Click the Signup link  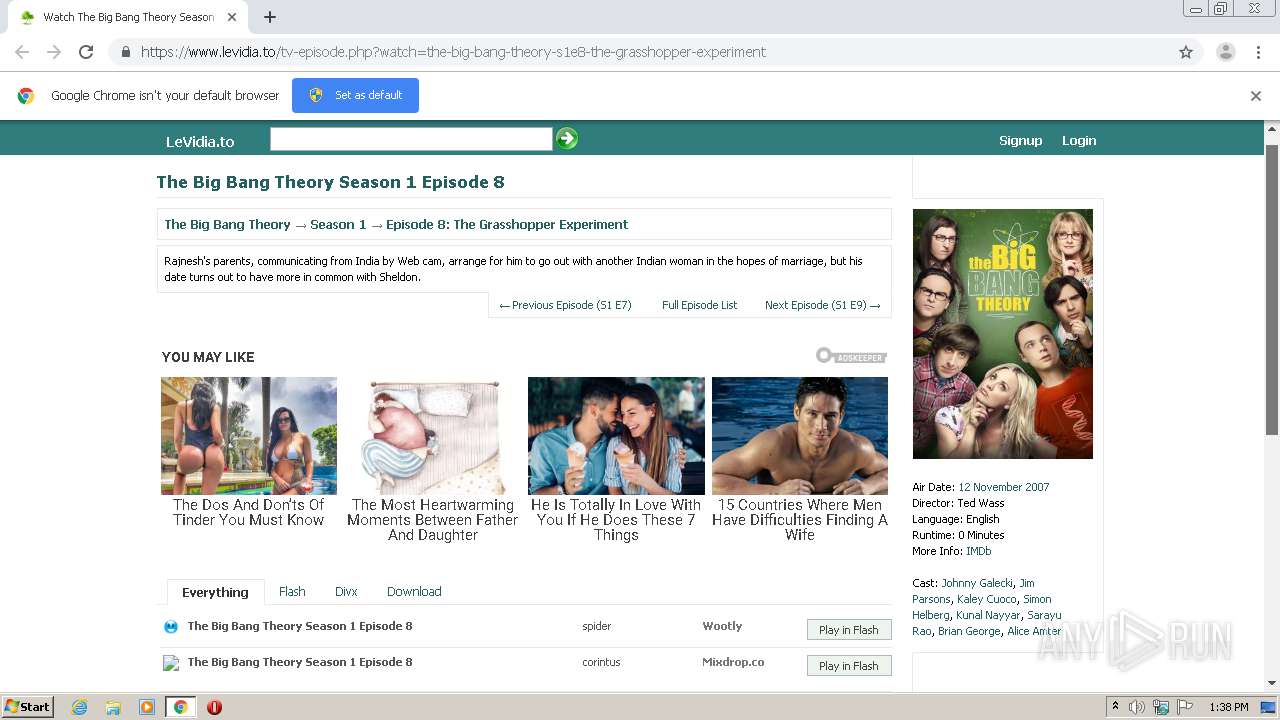click(x=1020, y=141)
